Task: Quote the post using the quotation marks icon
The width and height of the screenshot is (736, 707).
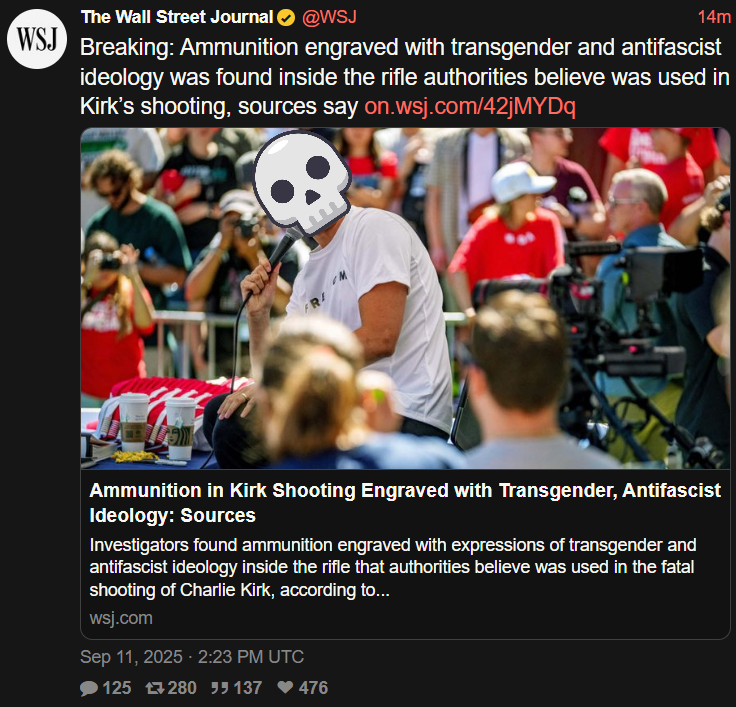Action: pyautogui.click(x=220, y=688)
